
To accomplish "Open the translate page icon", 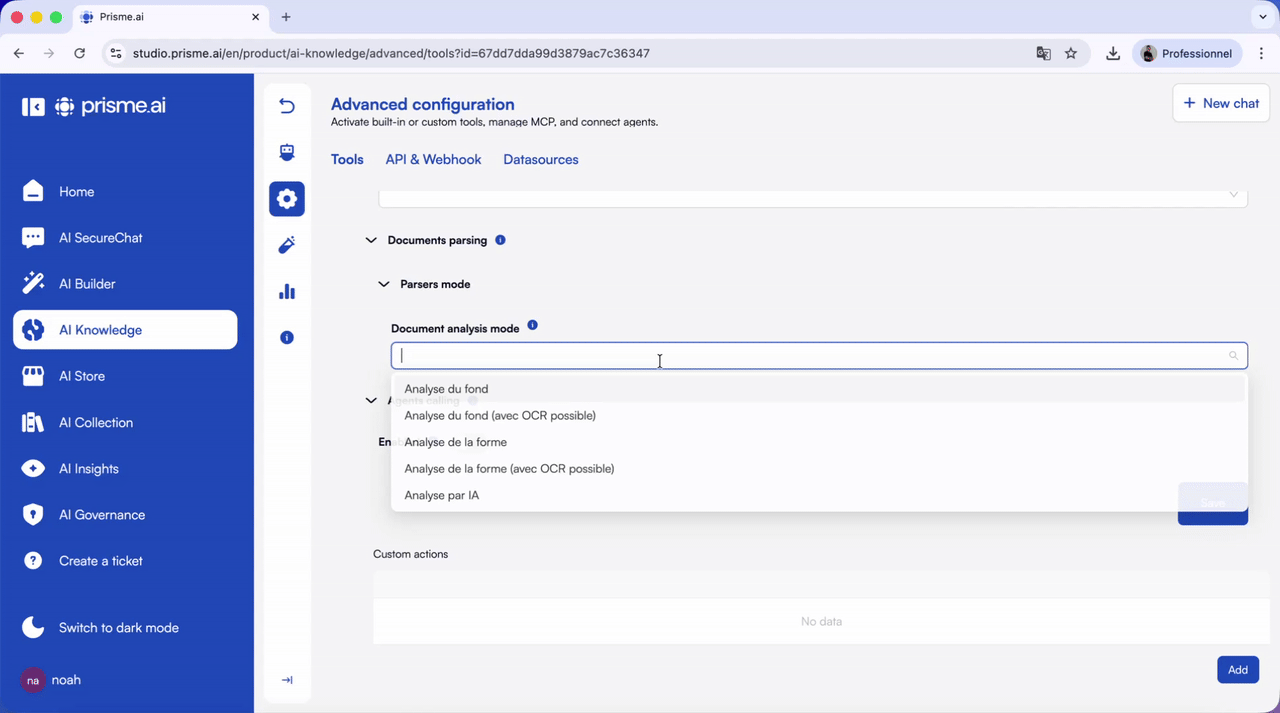I will (1043, 53).
